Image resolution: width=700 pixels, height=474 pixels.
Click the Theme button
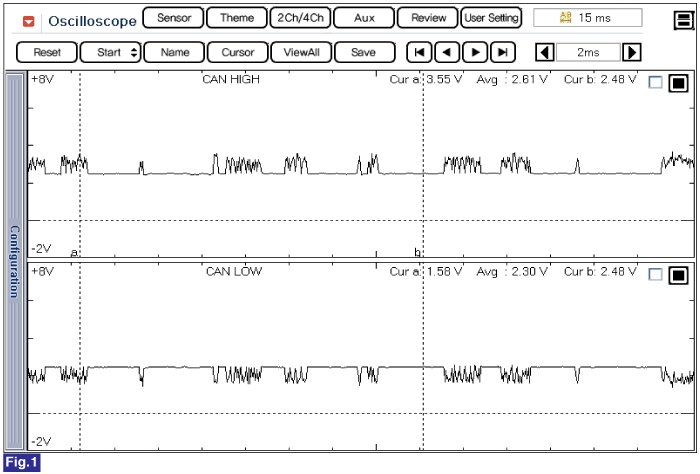point(237,18)
